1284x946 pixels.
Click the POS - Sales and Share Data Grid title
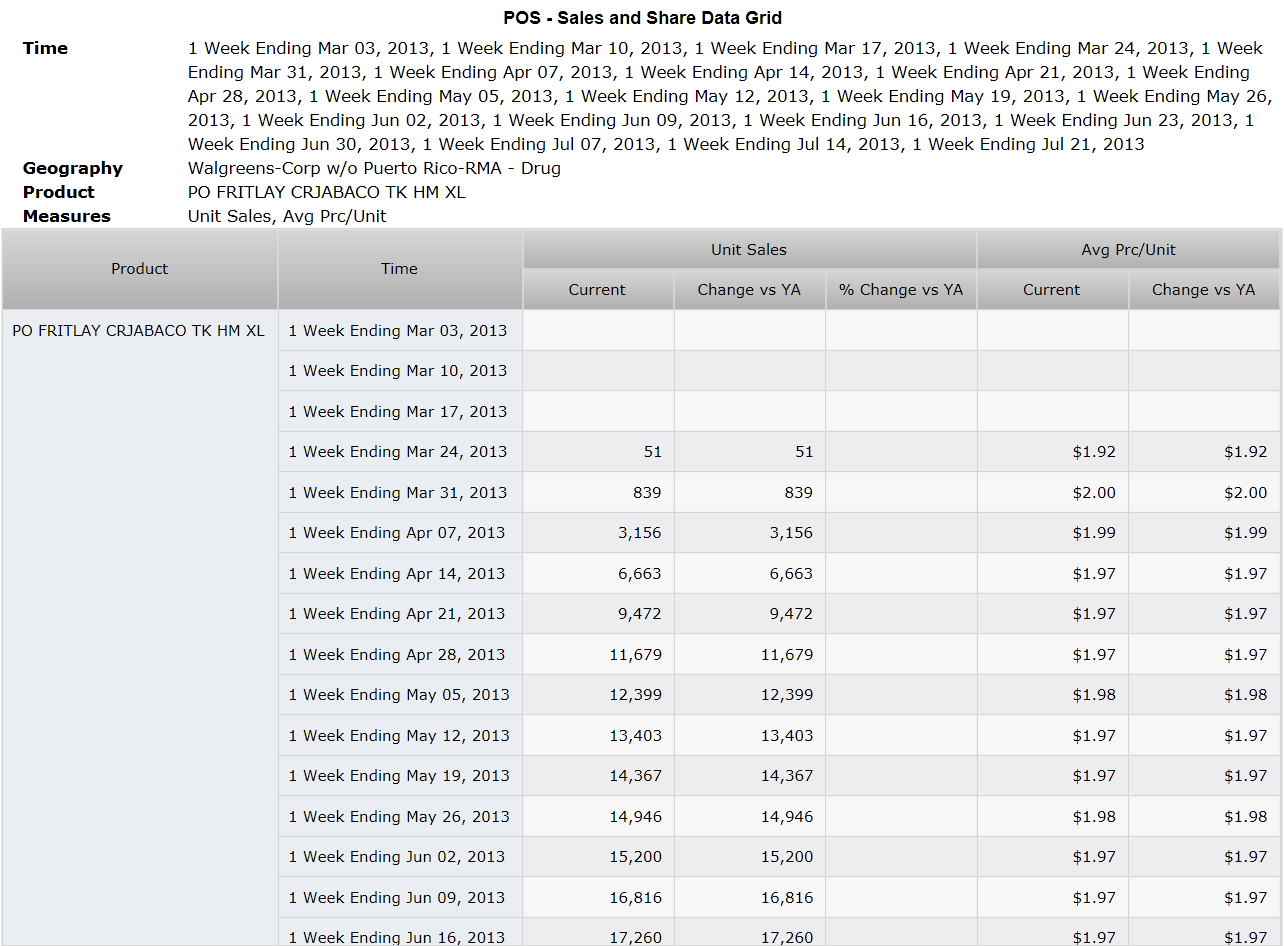click(642, 18)
